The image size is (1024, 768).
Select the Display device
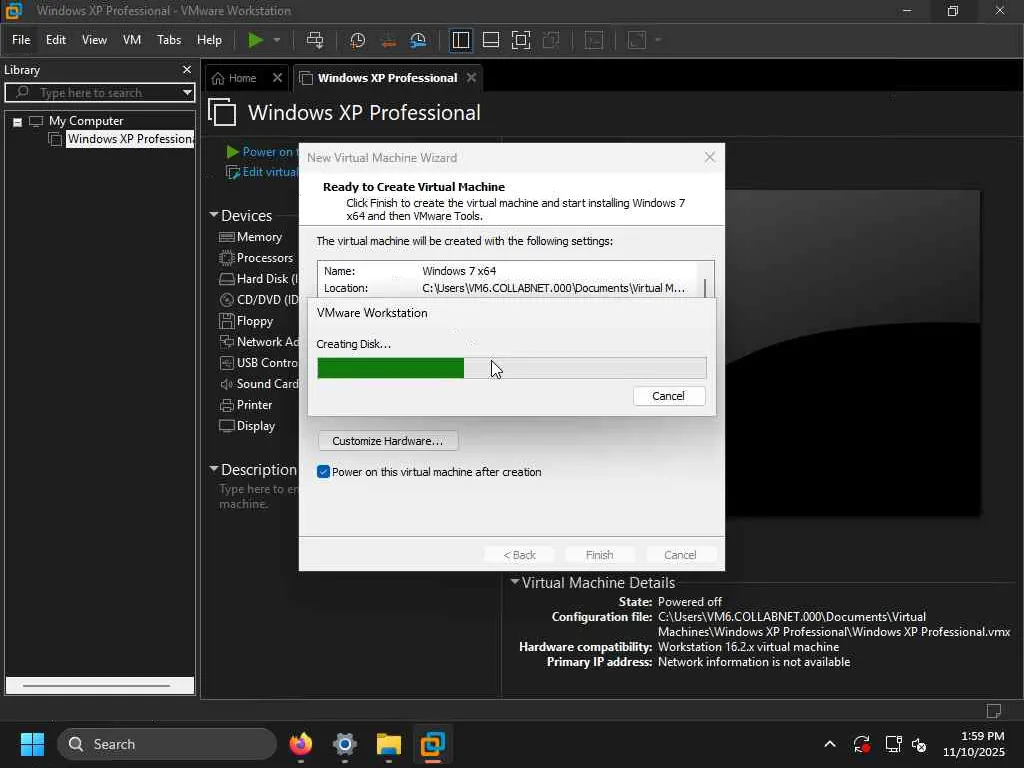tap(248, 426)
